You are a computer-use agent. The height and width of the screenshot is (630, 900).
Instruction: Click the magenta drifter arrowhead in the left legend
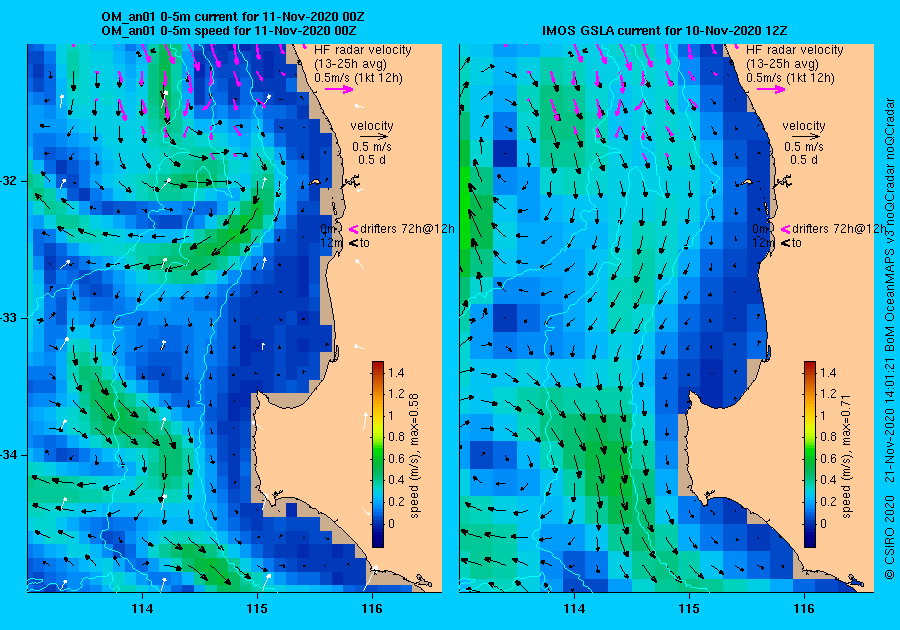tap(354, 229)
